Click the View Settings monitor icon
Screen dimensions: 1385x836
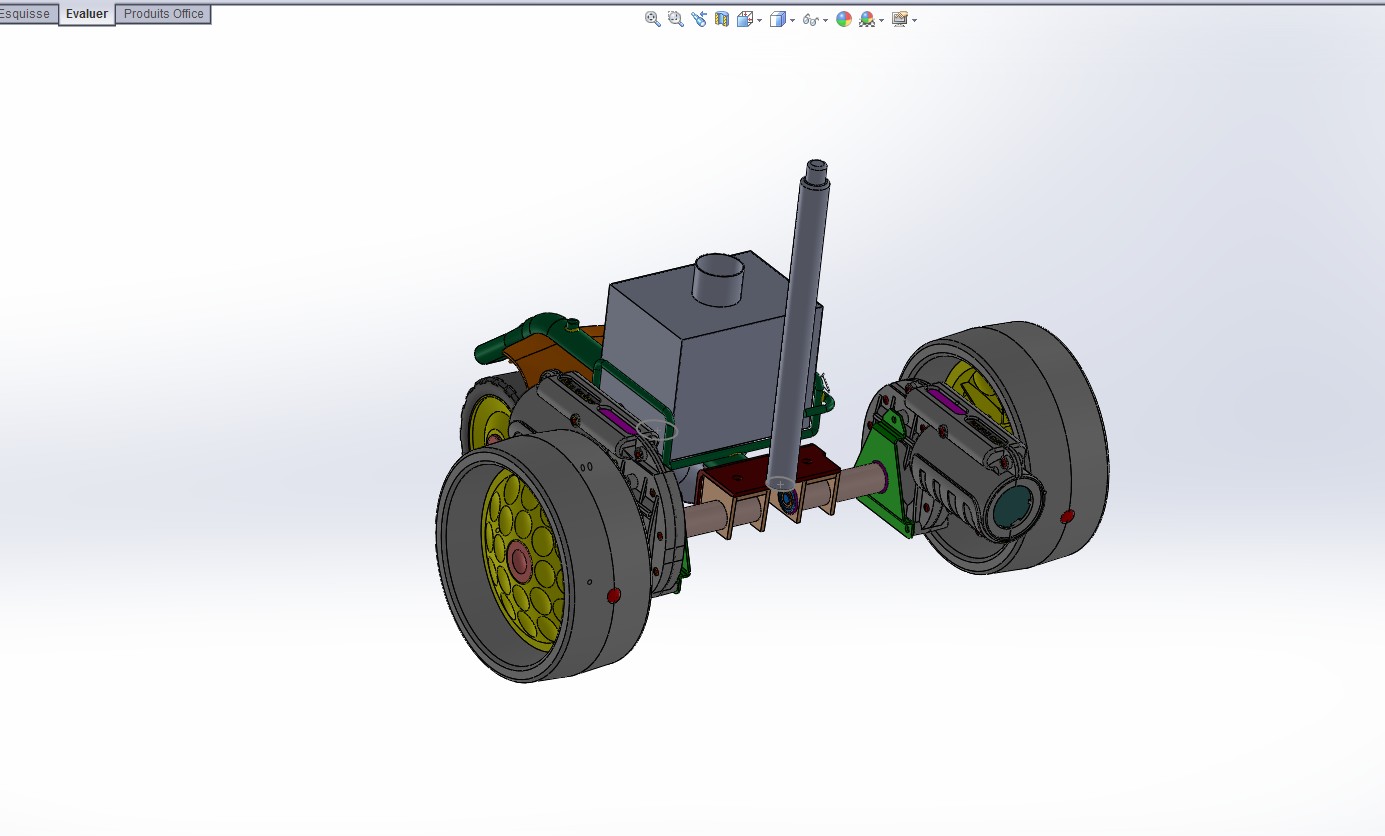coord(900,19)
